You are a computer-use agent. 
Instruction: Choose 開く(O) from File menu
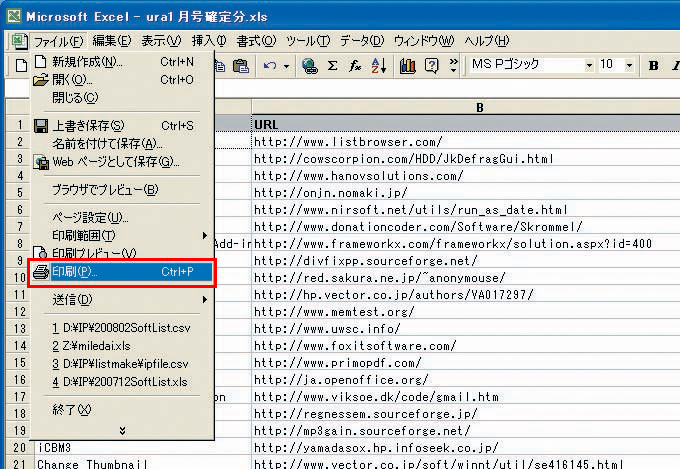[x=122, y=80]
